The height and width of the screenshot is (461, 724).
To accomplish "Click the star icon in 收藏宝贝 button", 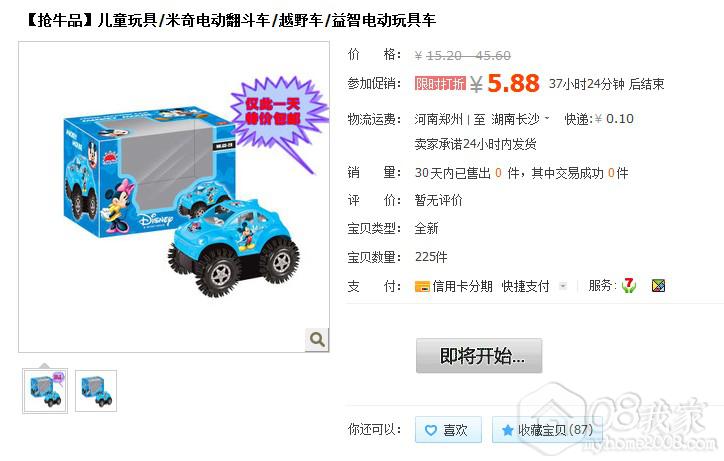I will click(x=507, y=431).
